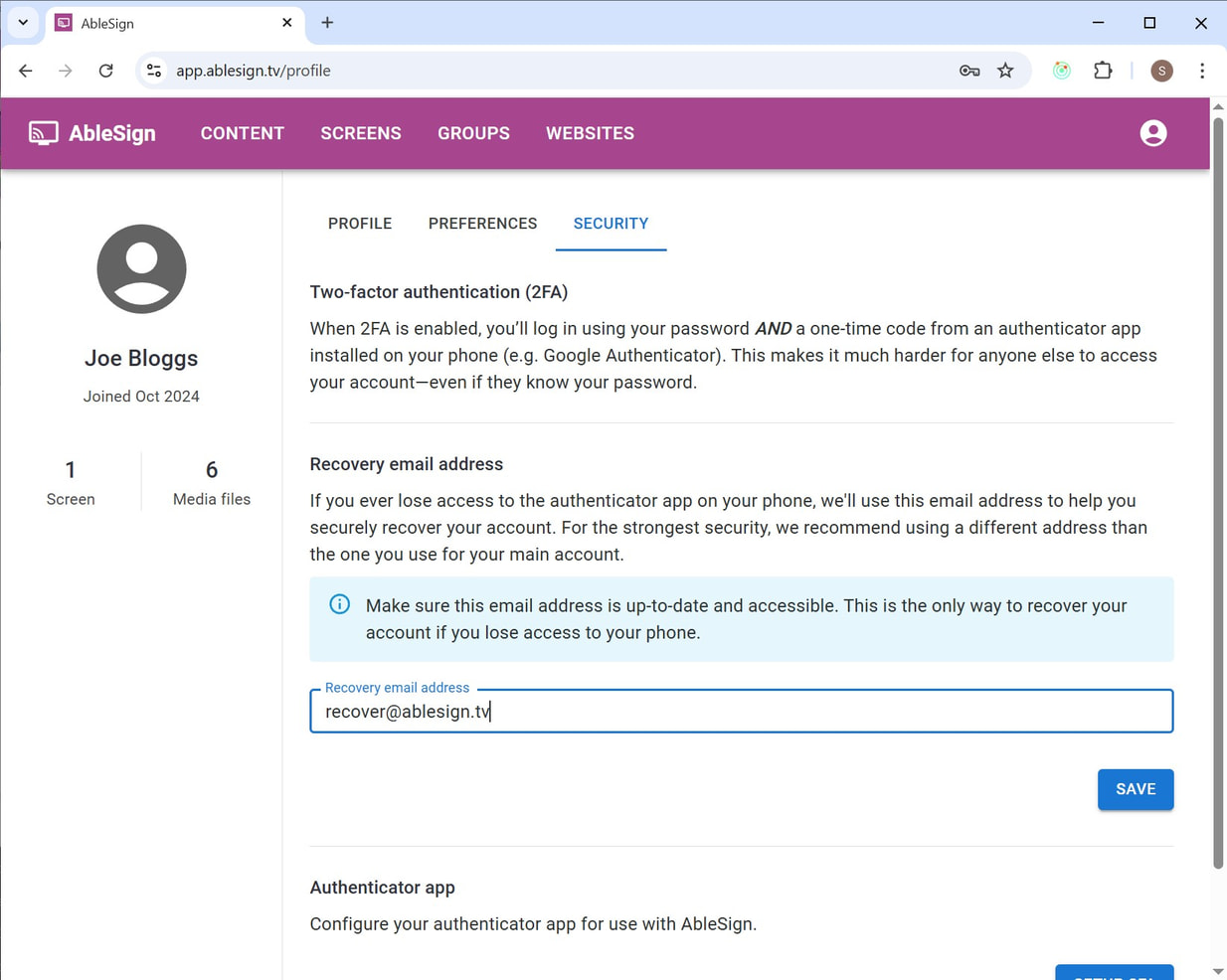Navigate to the Websites section

pyautogui.click(x=590, y=133)
